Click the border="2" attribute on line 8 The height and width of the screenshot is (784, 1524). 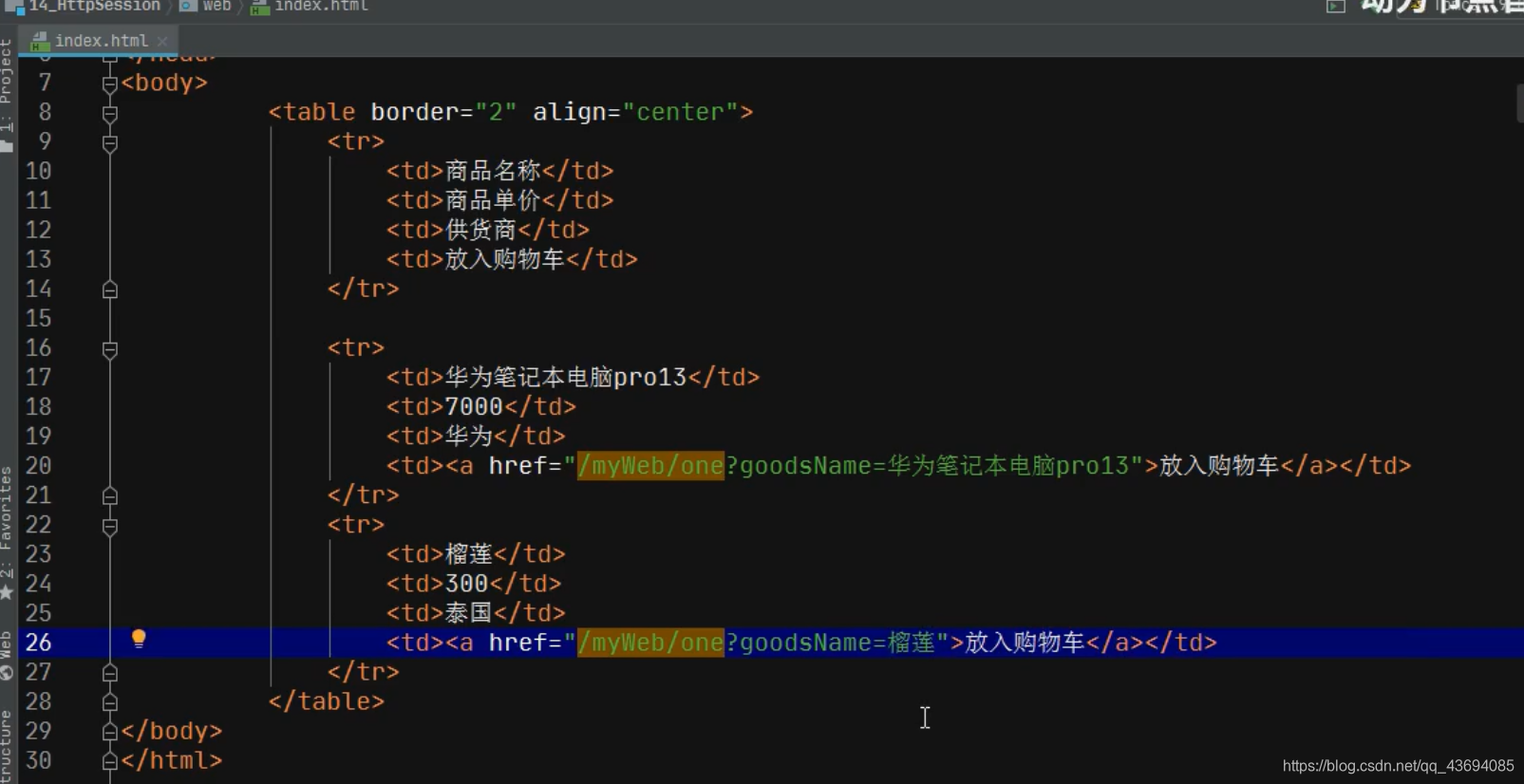point(443,112)
